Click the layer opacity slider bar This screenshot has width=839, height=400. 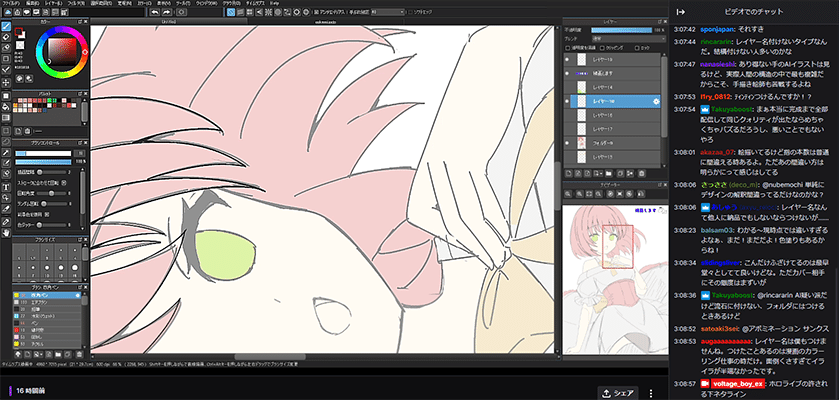click(x=622, y=30)
